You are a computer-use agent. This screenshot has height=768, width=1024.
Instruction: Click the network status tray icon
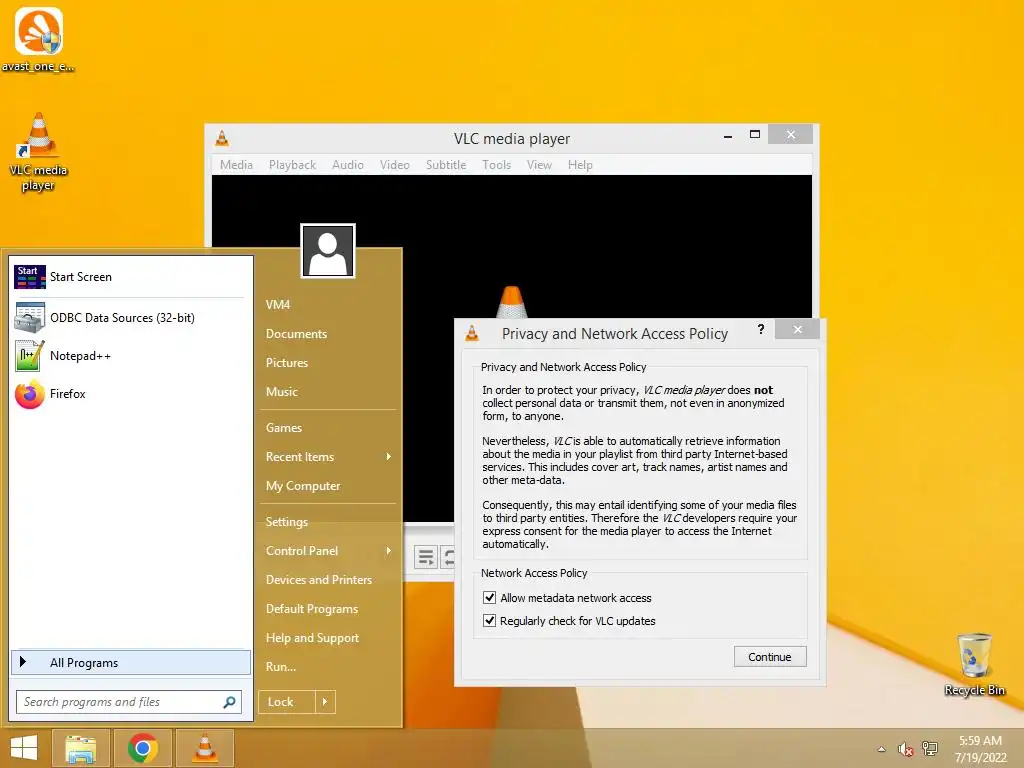(x=929, y=749)
